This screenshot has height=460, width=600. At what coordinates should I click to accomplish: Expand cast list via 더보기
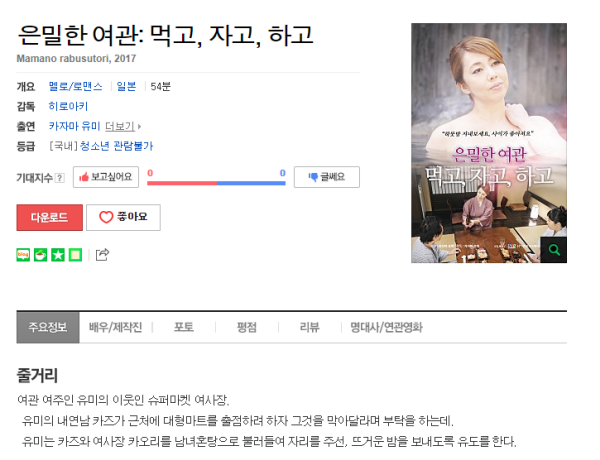click(x=123, y=126)
